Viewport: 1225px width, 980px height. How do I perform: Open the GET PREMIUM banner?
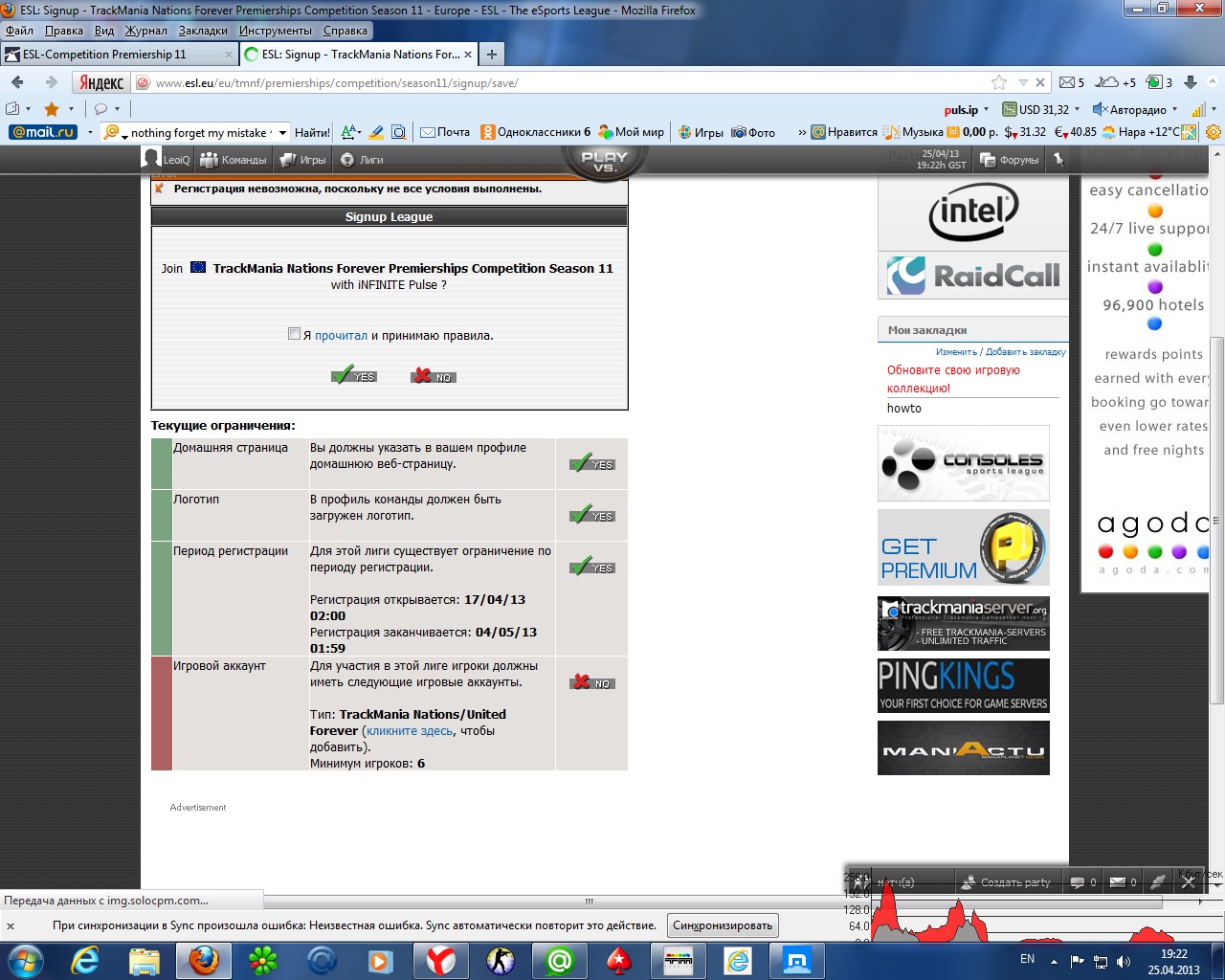(x=963, y=547)
